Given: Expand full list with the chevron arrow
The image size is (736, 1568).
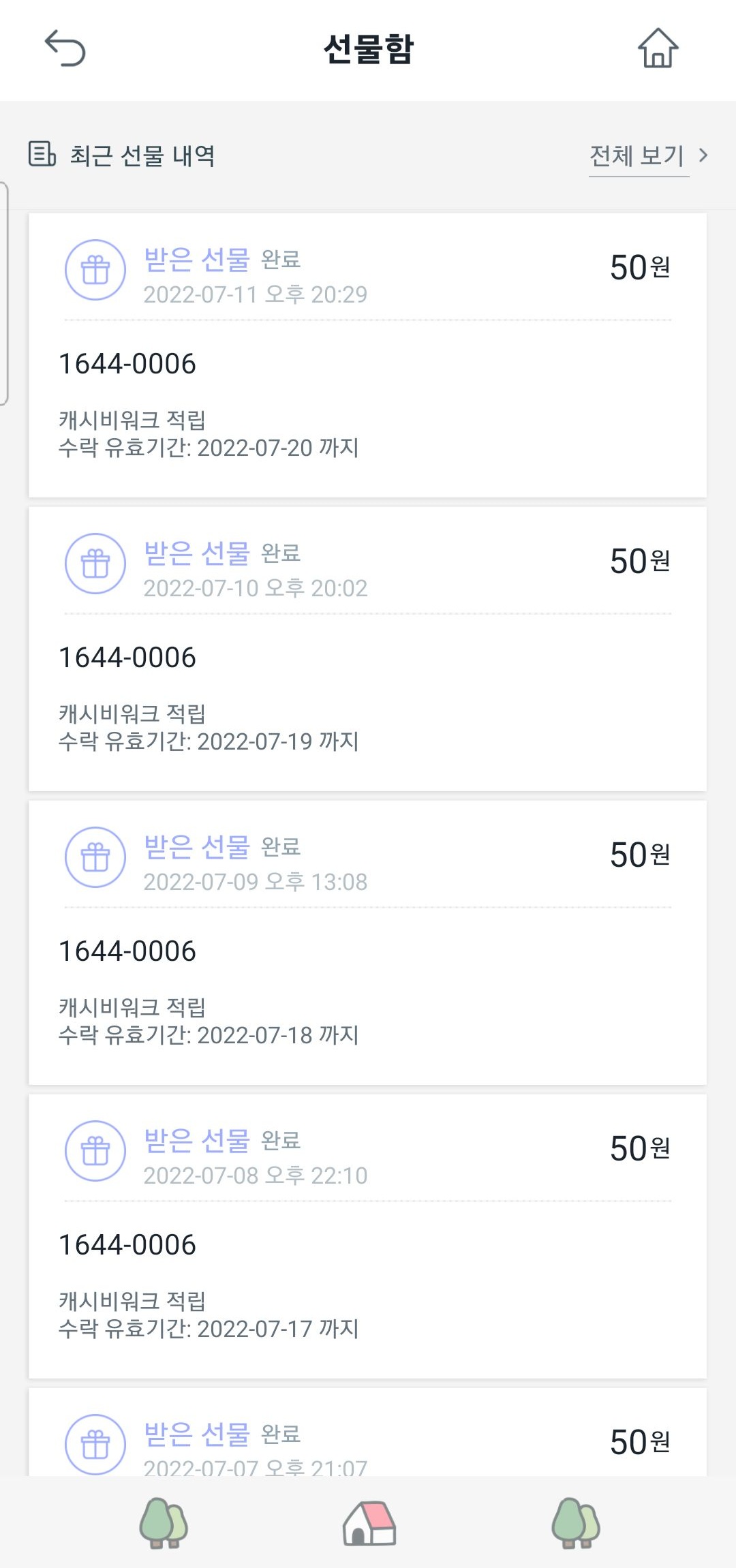Looking at the screenshot, I should (x=703, y=155).
